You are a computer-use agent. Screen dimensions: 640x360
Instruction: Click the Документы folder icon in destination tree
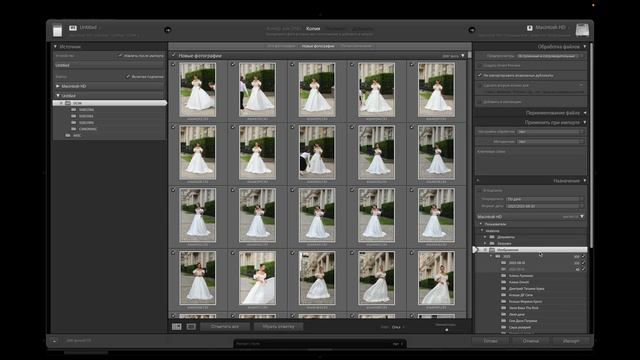coord(492,237)
